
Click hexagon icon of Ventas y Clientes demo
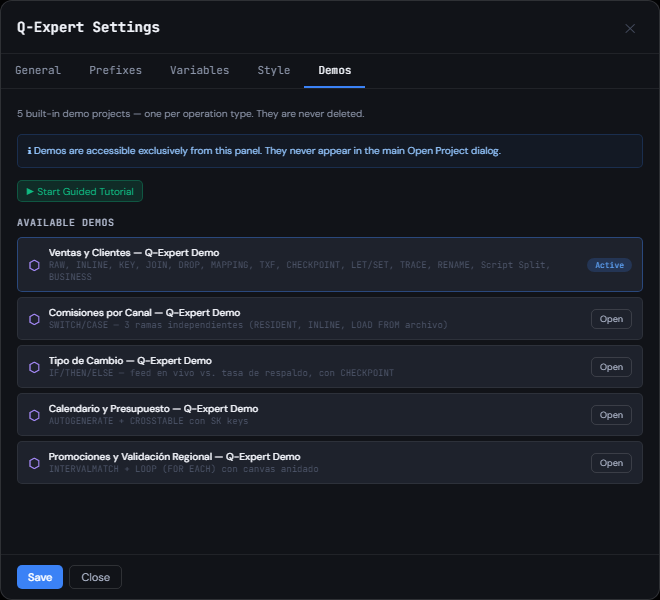(35, 265)
